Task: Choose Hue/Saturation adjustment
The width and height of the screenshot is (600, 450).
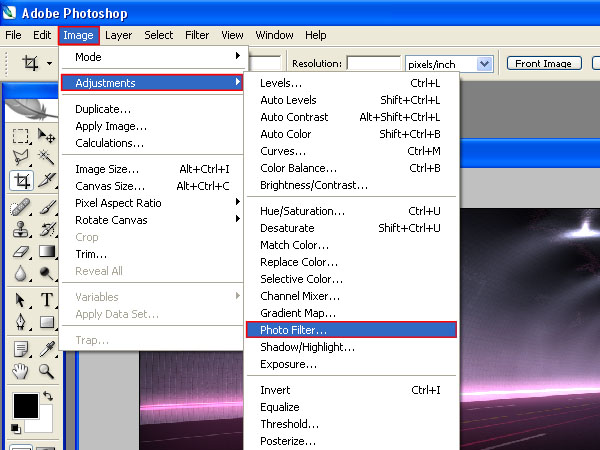Action: (351, 211)
